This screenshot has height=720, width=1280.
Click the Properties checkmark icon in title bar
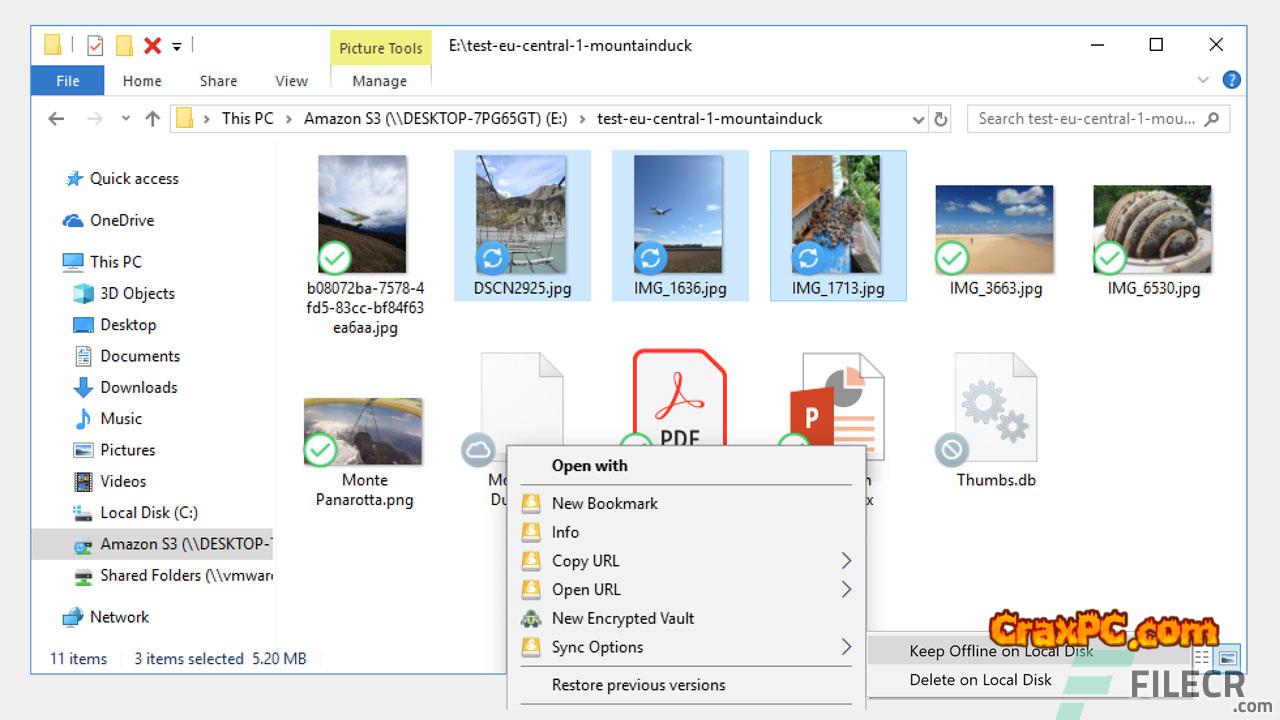tap(95, 45)
